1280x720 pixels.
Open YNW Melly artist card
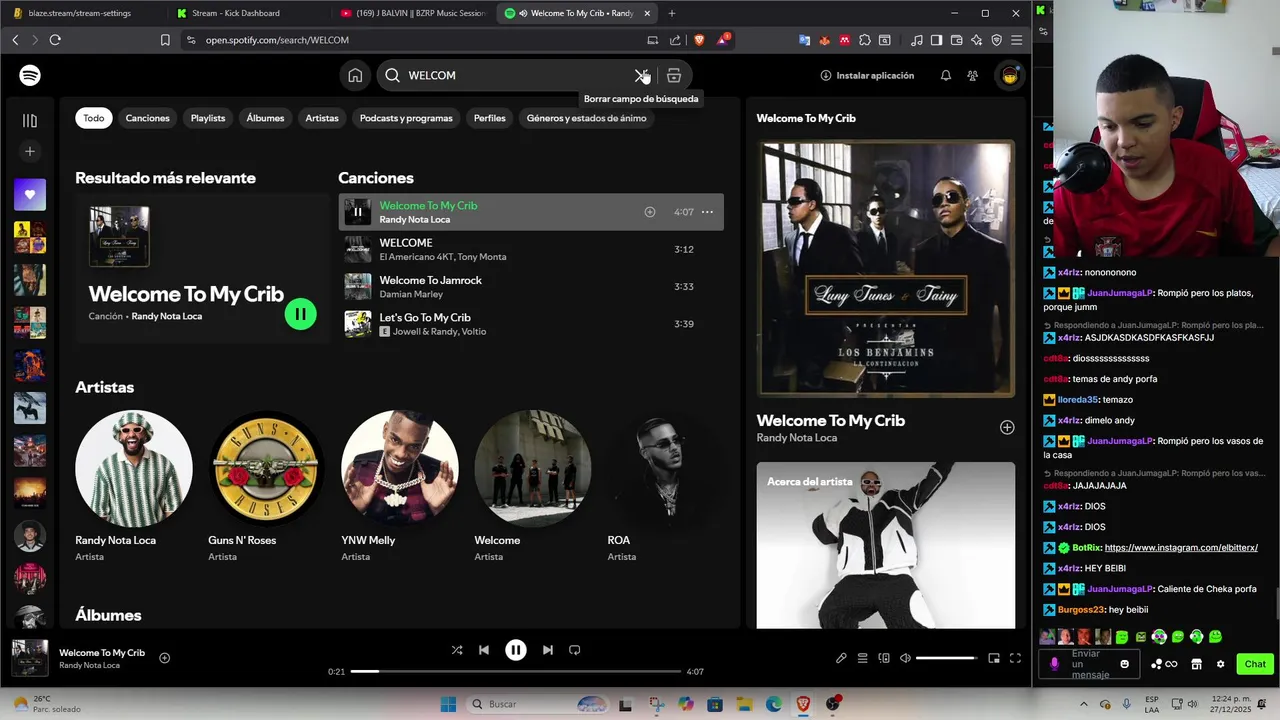tap(400, 485)
